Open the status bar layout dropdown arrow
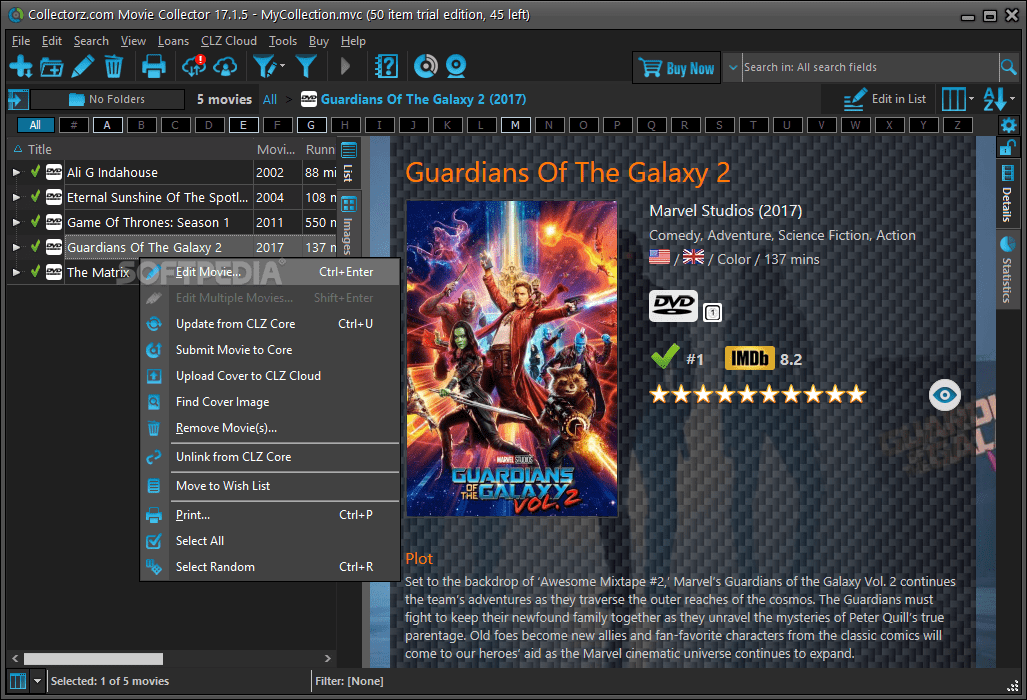 point(37,681)
